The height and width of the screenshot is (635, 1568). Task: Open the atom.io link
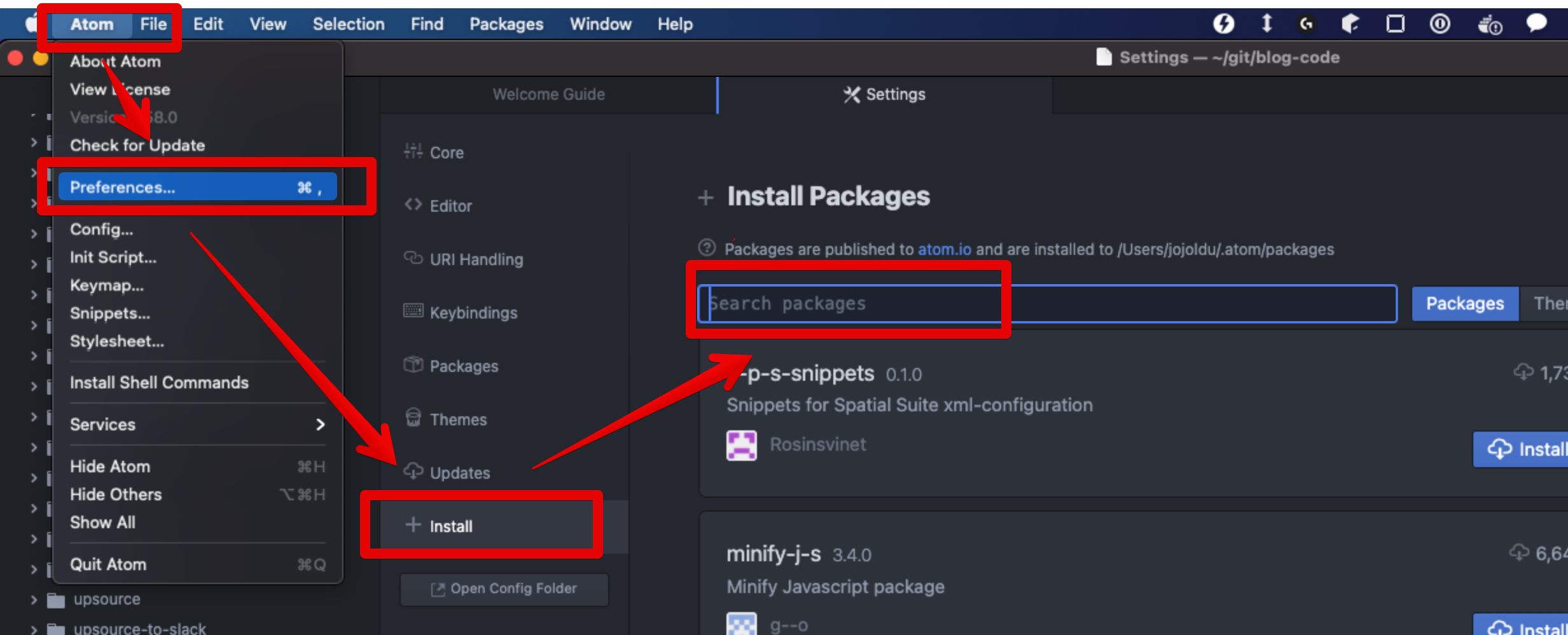click(x=944, y=250)
